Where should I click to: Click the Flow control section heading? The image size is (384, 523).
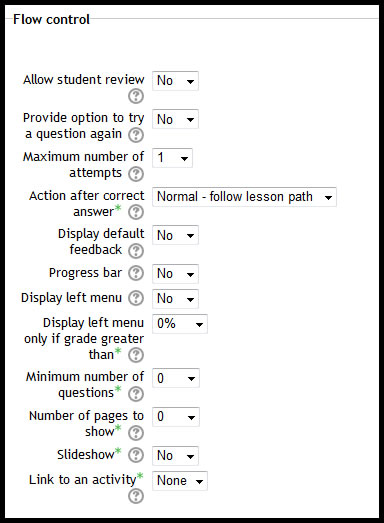pos(51,19)
